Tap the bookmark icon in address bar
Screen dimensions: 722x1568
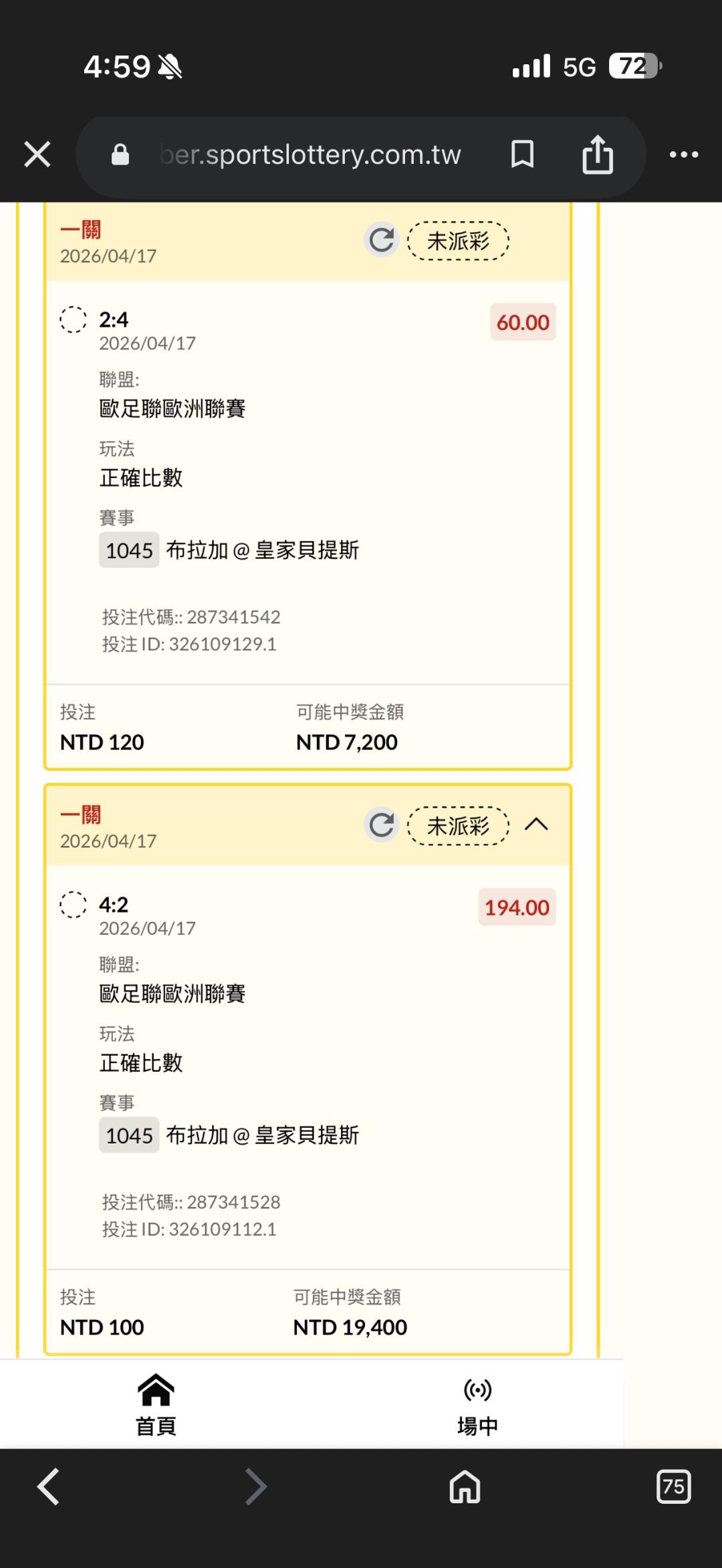[522, 154]
